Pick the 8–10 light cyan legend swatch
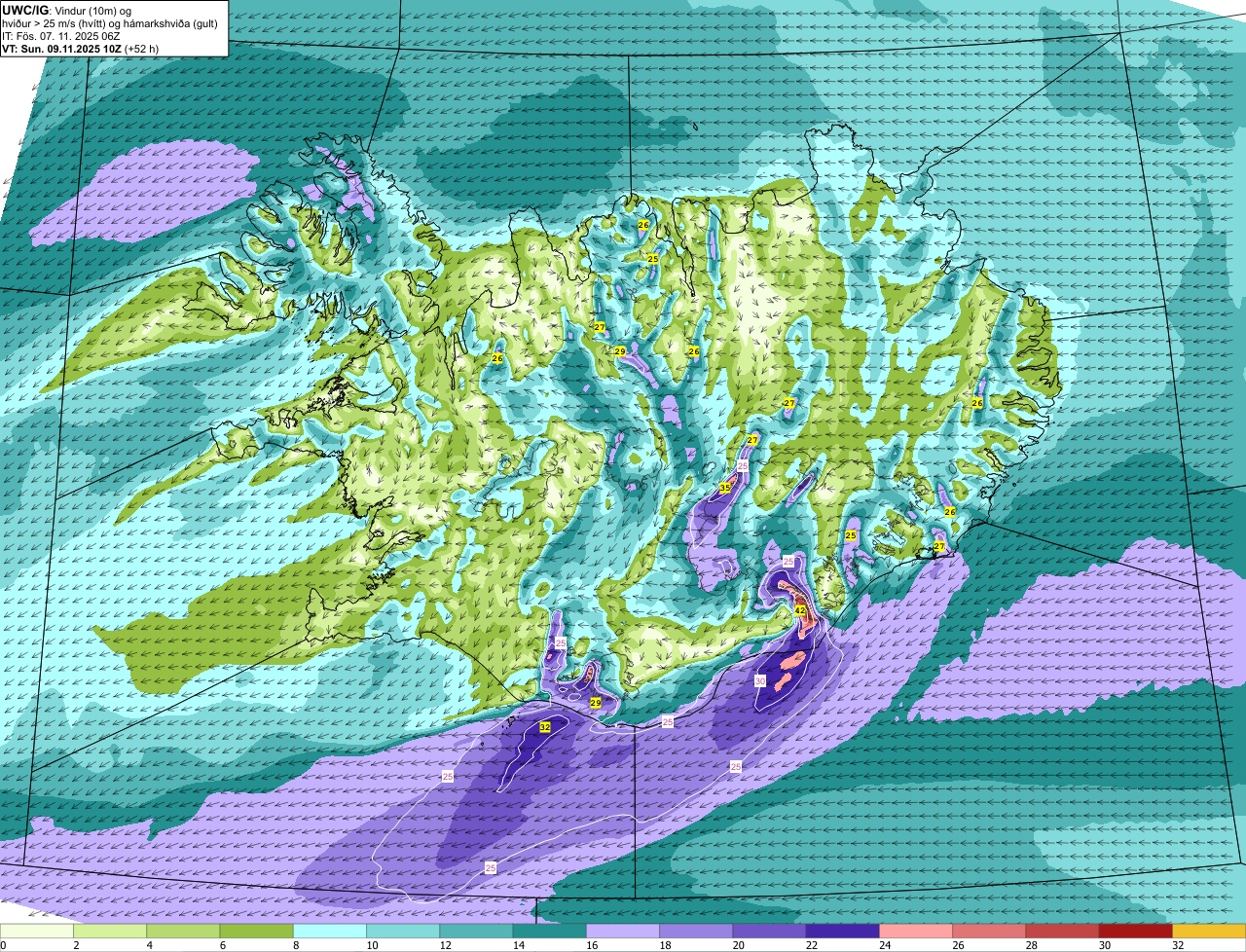This screenshot has width=1246, height=952. [x=330, y=932]
